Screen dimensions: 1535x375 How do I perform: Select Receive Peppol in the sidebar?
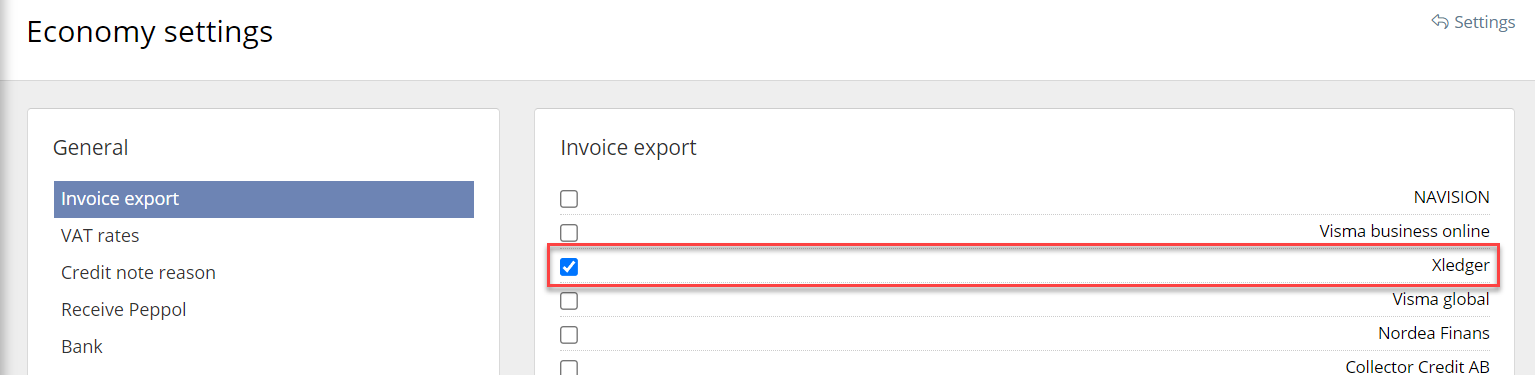124,310
